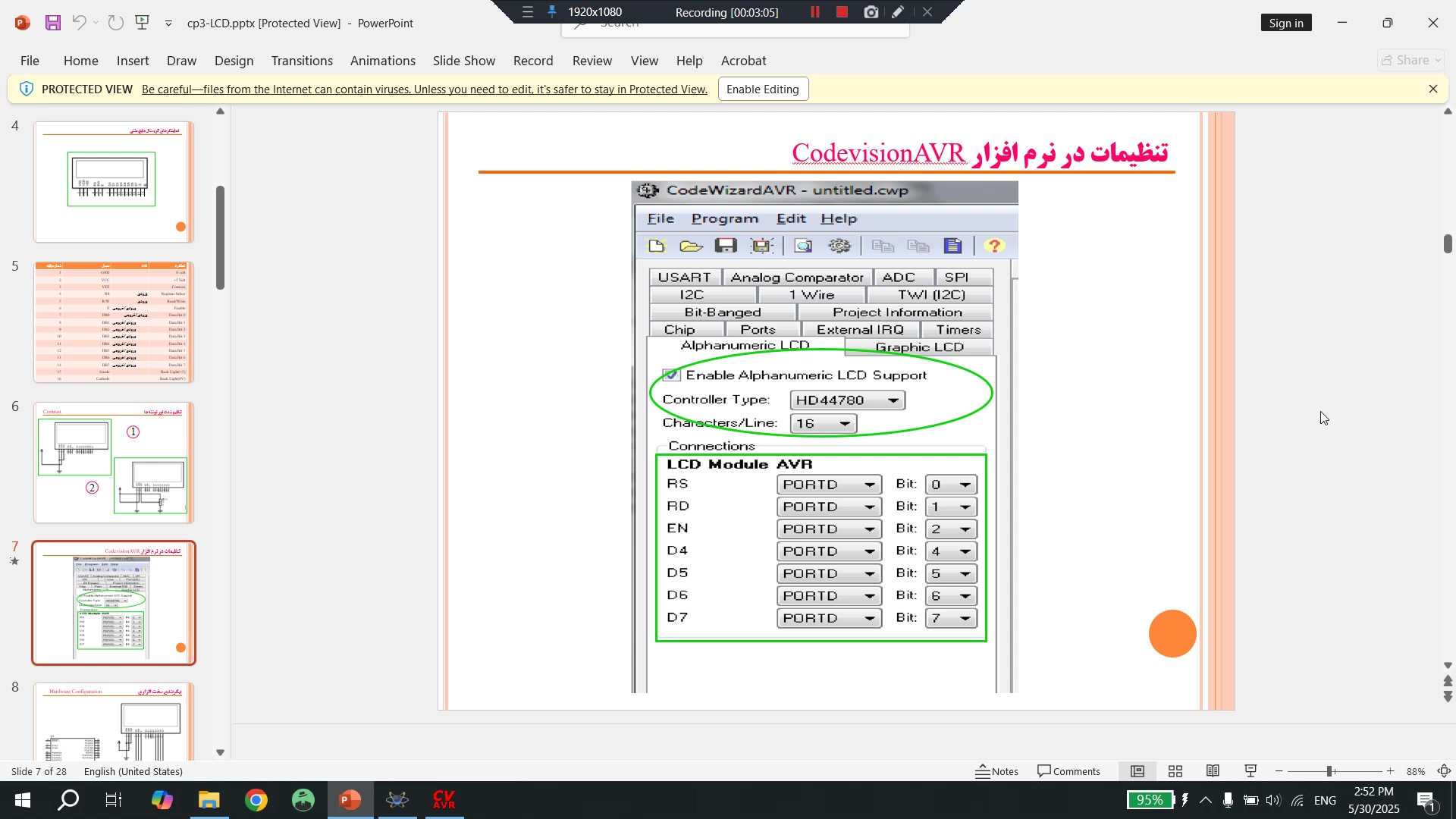Viewport: 1456px width, 819px height.
Task: Select slide 6 thumbnail
Action: point(114,463)
